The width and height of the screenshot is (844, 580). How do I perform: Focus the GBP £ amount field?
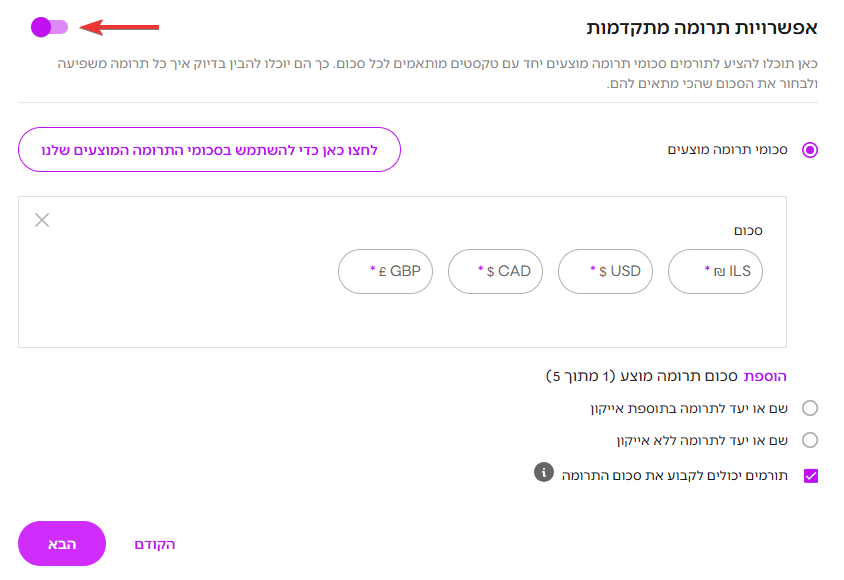coord(385,271)
